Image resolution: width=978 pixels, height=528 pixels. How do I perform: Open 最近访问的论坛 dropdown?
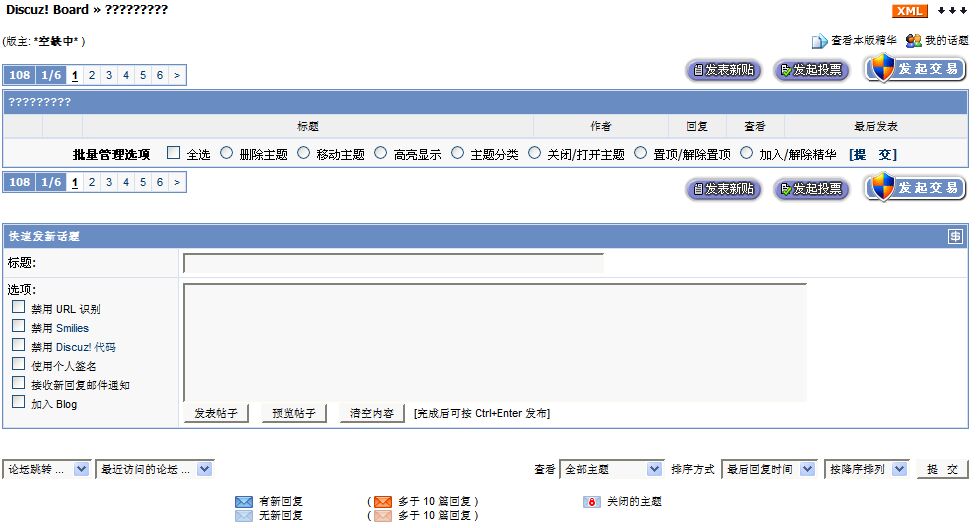pos(154,469)
